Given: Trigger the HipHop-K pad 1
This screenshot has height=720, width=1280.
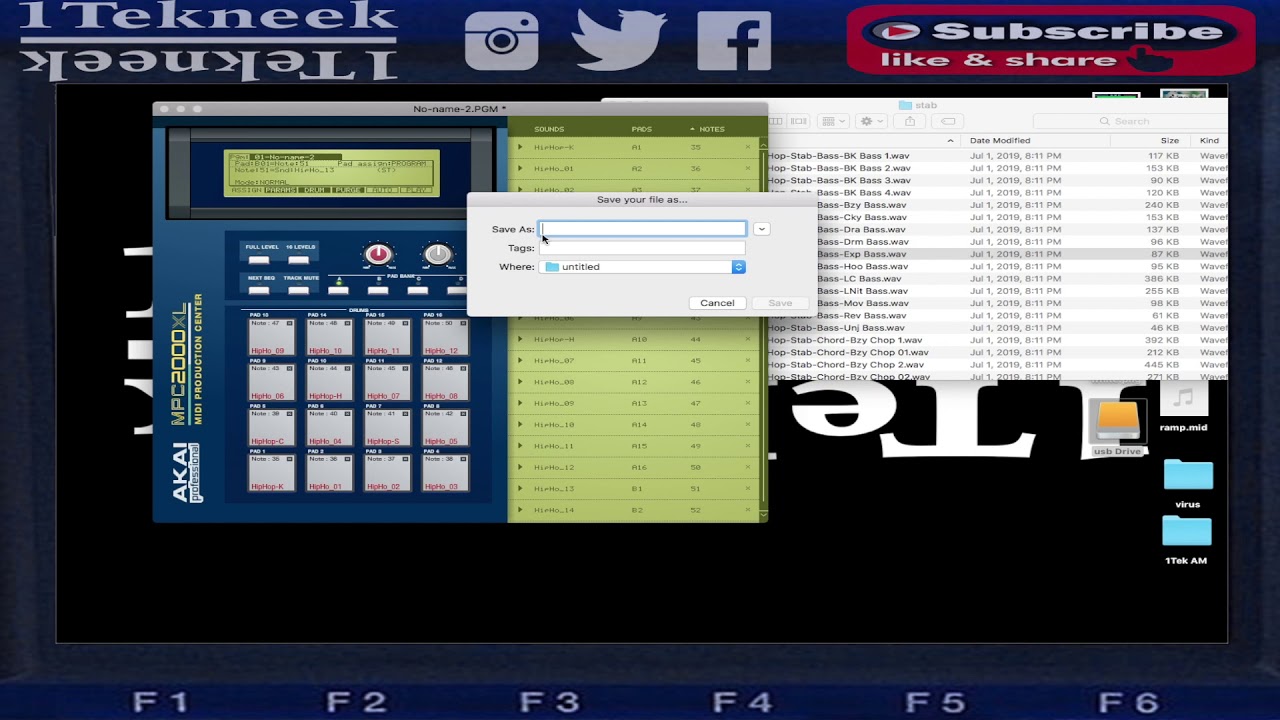Looking at the screenshot, I should point(271,472).
